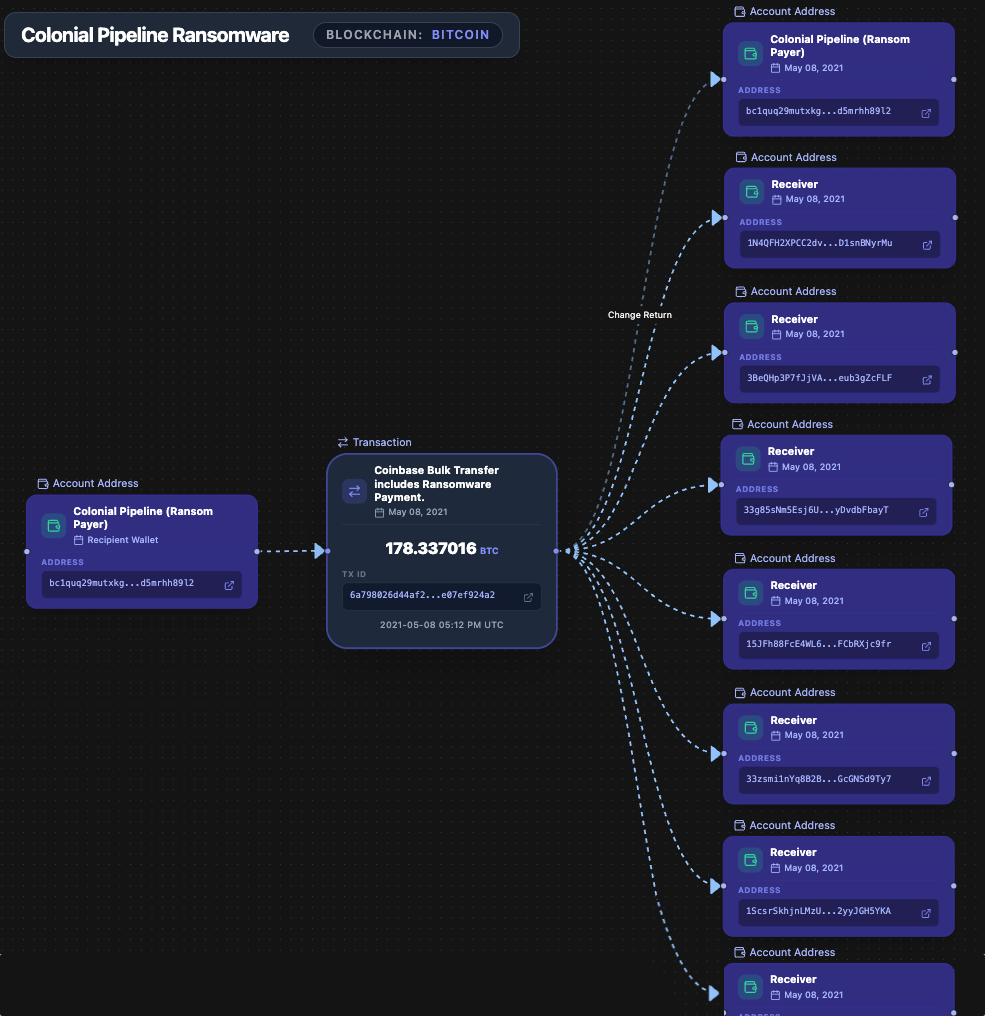Click the wallet icon on the 33g85sNm5Esj6U receiver card

[x=749, y=458]
